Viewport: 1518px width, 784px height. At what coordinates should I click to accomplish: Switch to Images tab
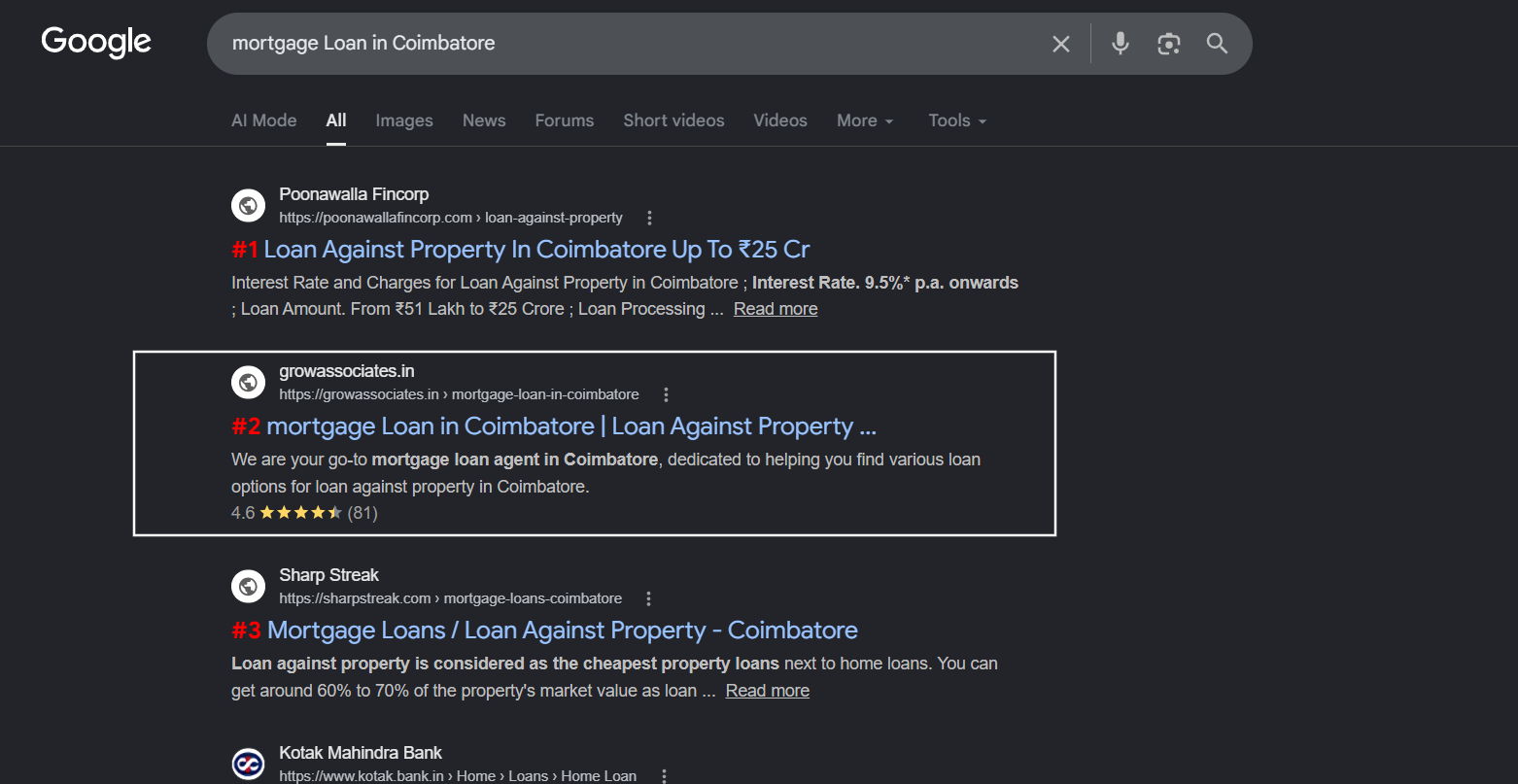click(404, 120)
